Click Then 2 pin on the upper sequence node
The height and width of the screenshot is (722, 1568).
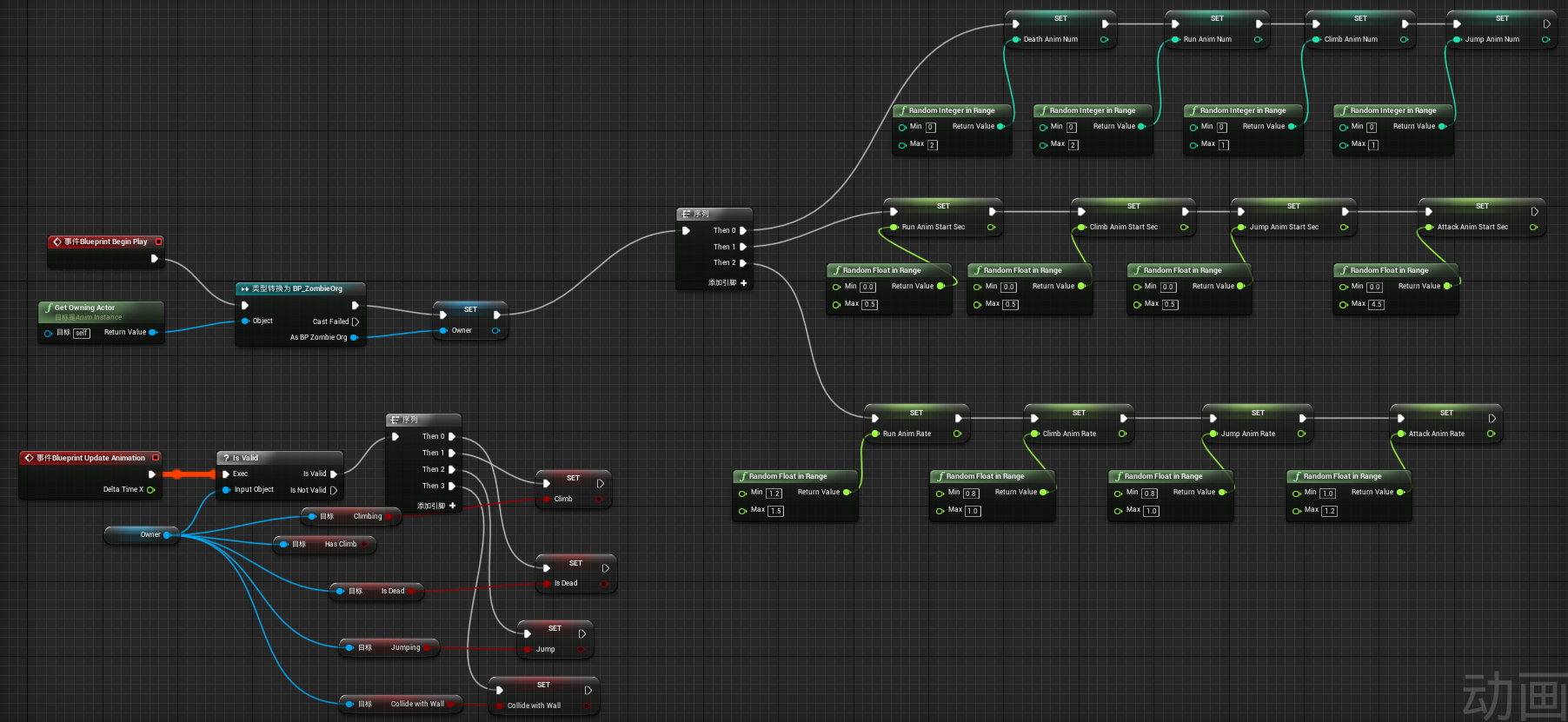pyautogui.click(x=743, y=262)
